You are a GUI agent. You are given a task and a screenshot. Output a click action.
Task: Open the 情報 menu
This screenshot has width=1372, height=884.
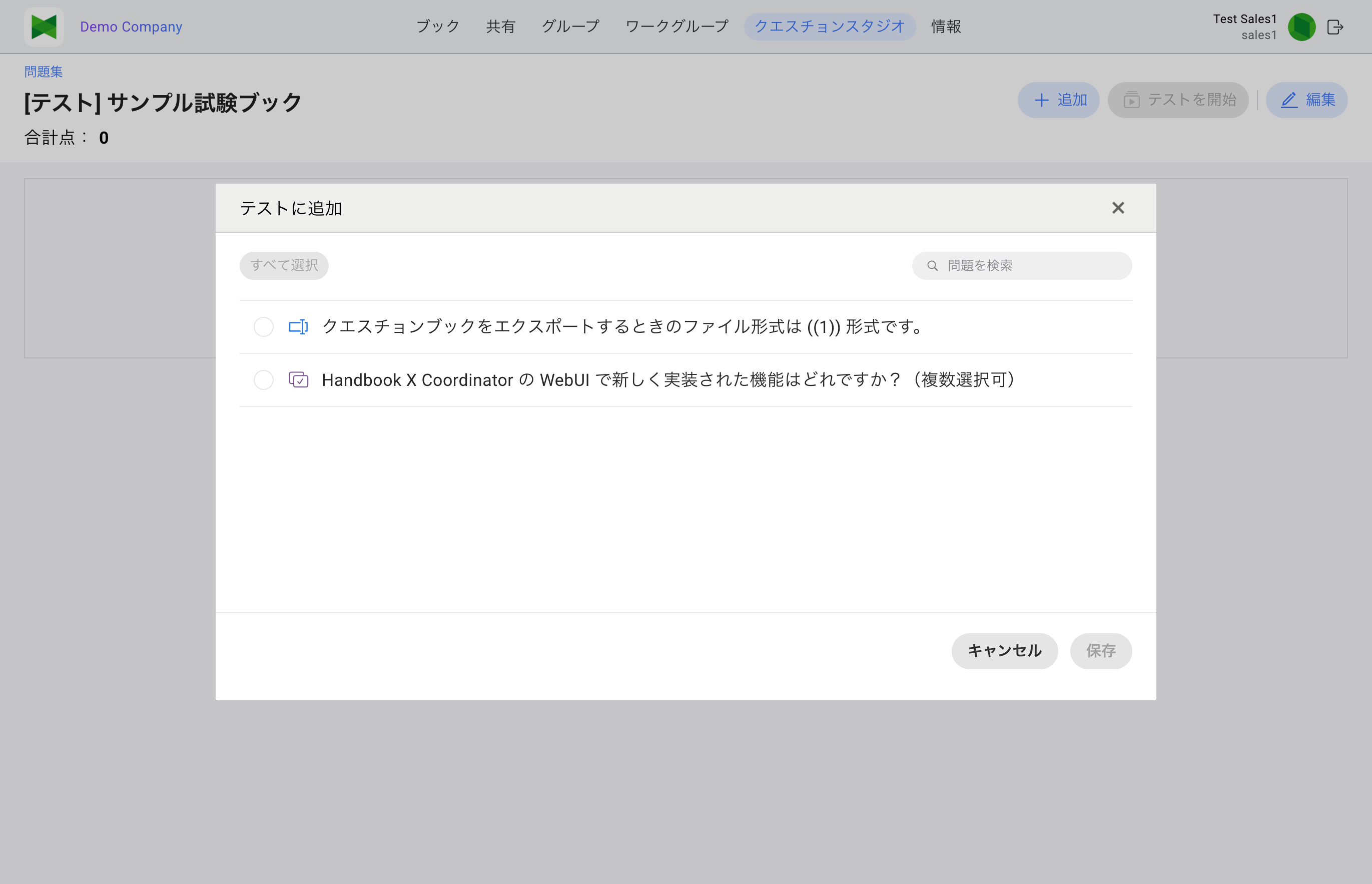[x=946, y=27]
